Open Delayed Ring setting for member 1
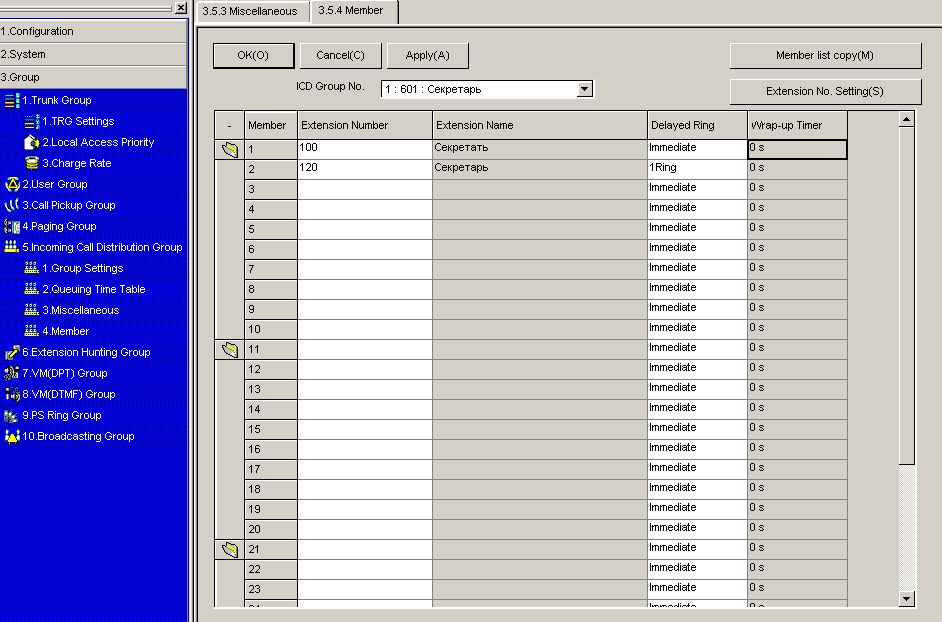This screenshot has width=942, height=622. click(697, 149)
